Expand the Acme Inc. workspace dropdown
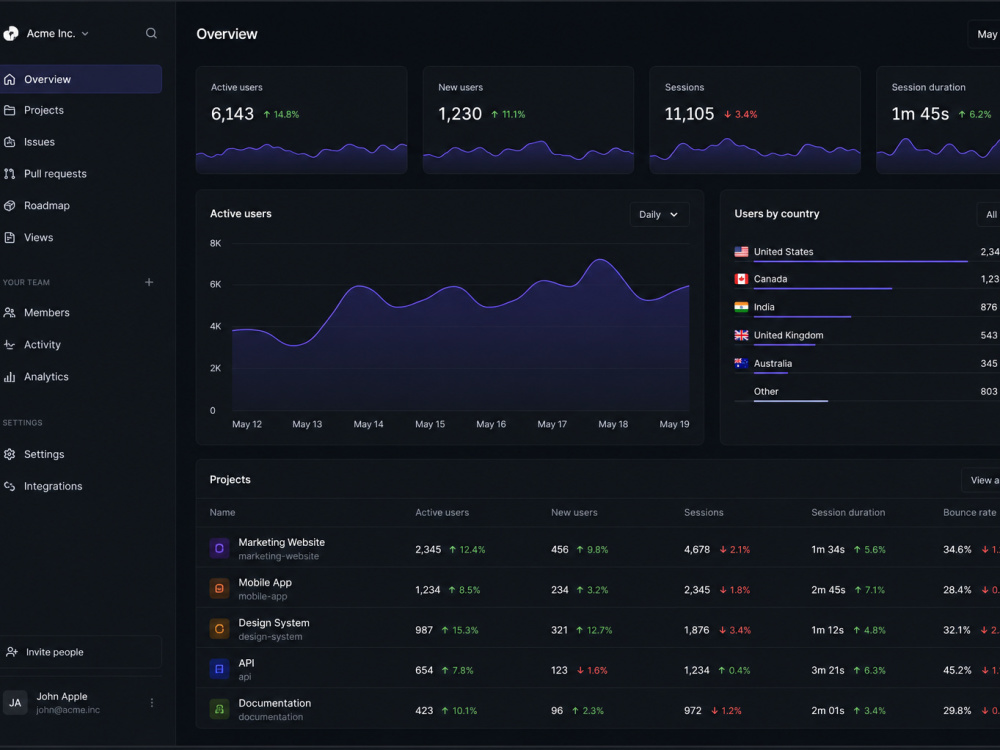This screenshot has height=750, width=1000. click(85, 34)
